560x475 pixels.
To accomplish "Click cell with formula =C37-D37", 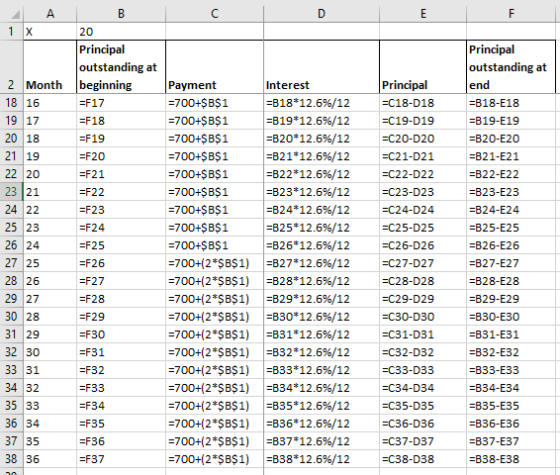I will pyautogui.click(x=423, y=441).
